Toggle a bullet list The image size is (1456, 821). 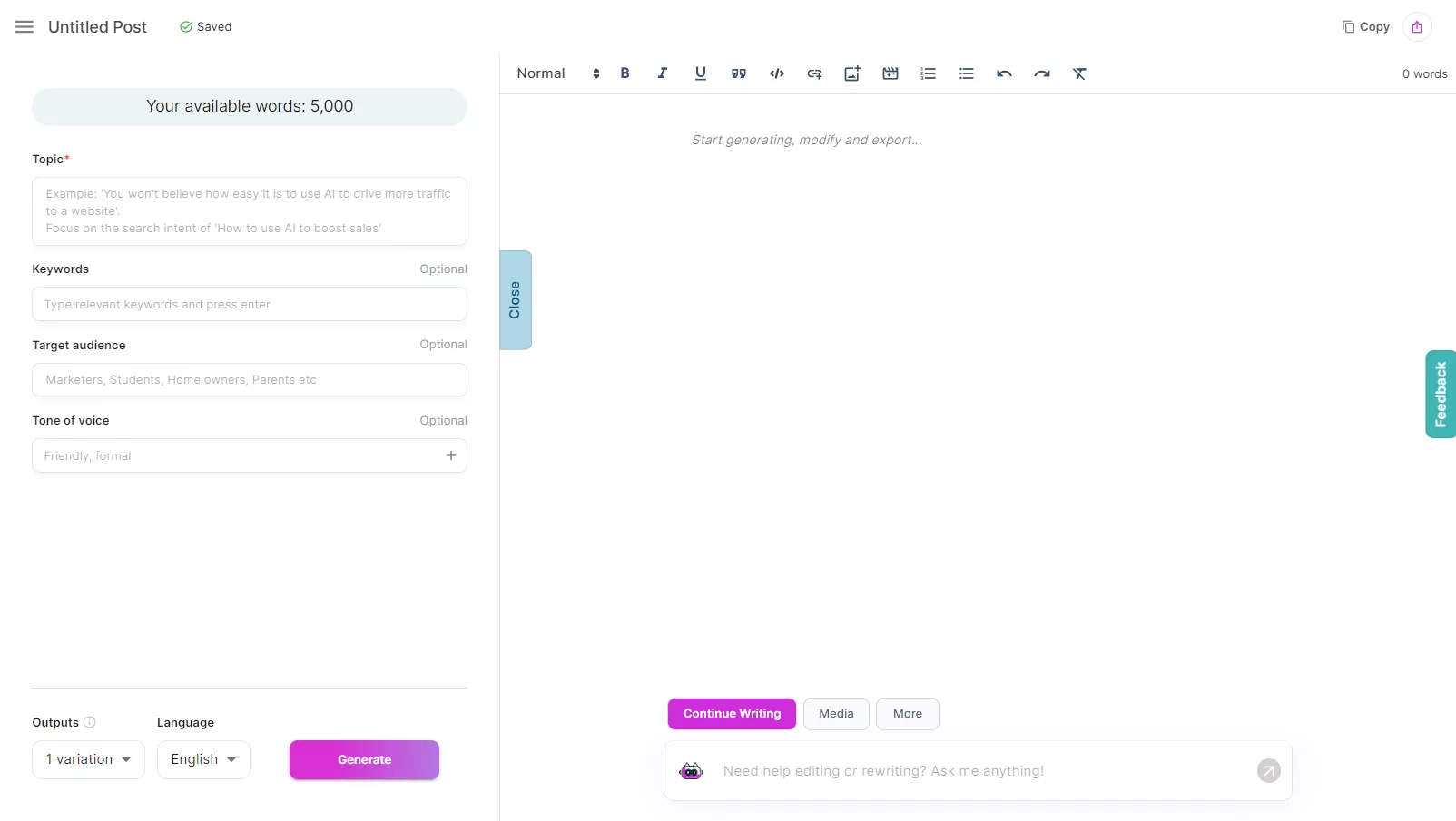[x=966, y=73]
